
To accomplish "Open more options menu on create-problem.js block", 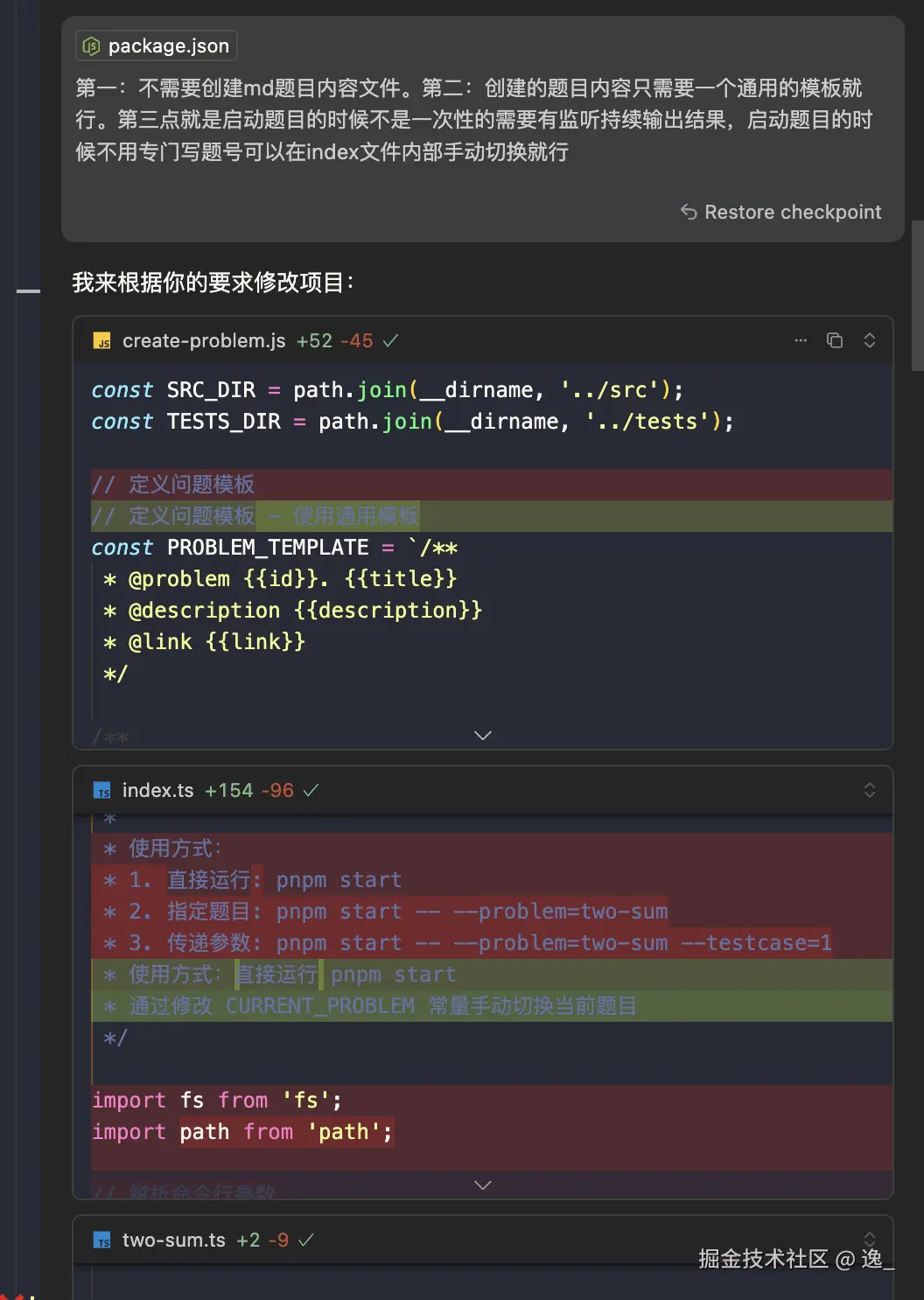I will [x=801, y=340].
